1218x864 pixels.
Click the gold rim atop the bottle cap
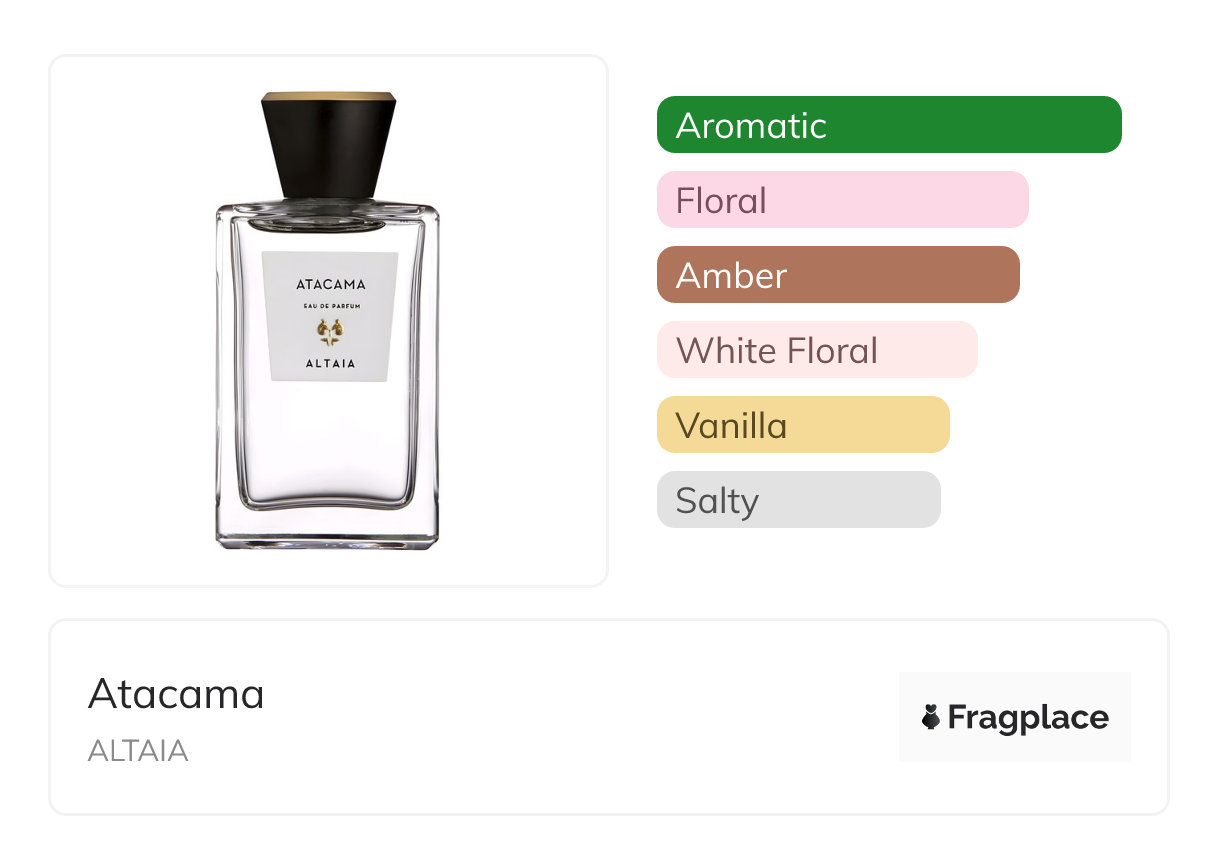click(x=329, y=96)
